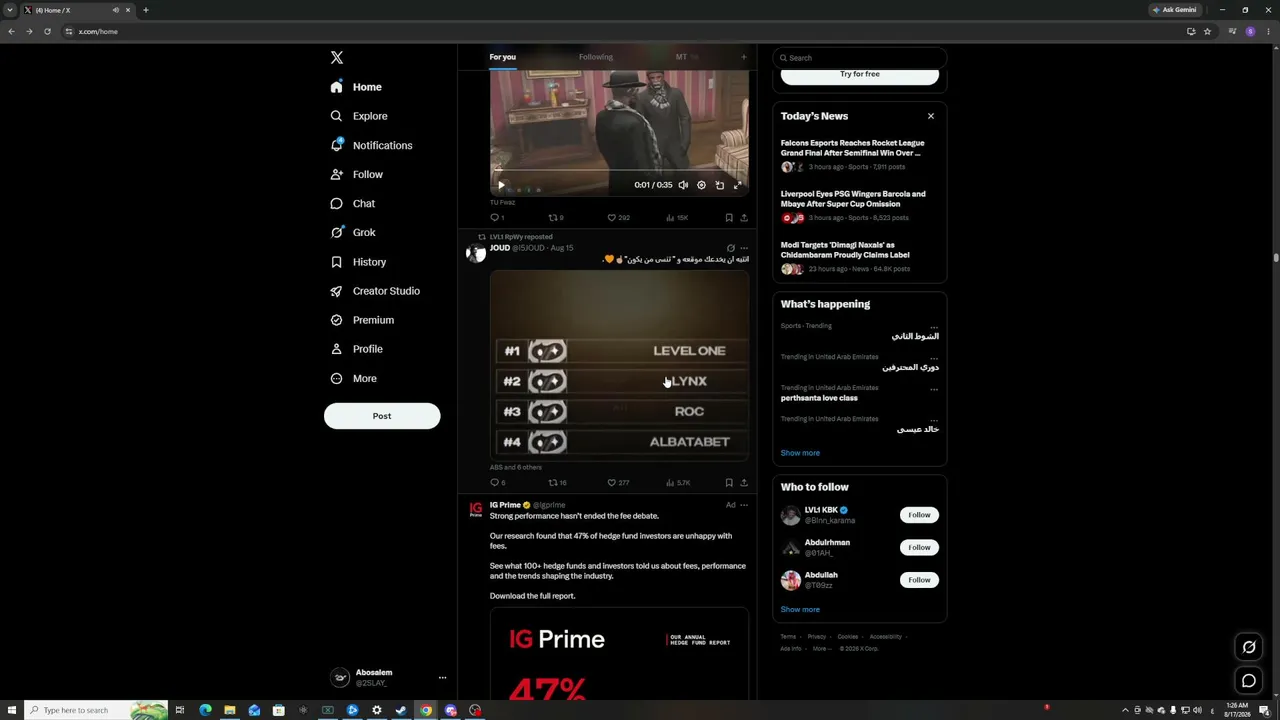Add a new timeline tab with plus
The image size is (1280, 720).
743,57
